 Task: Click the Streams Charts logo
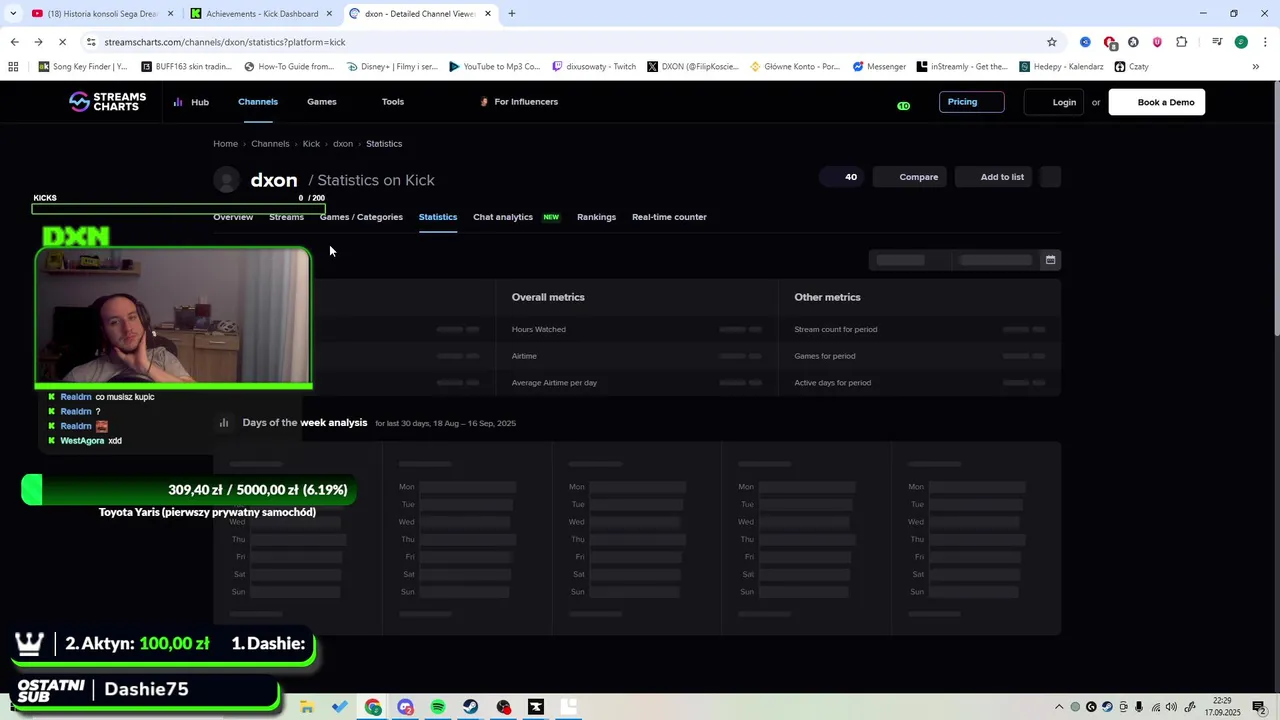tap(107, 102)
